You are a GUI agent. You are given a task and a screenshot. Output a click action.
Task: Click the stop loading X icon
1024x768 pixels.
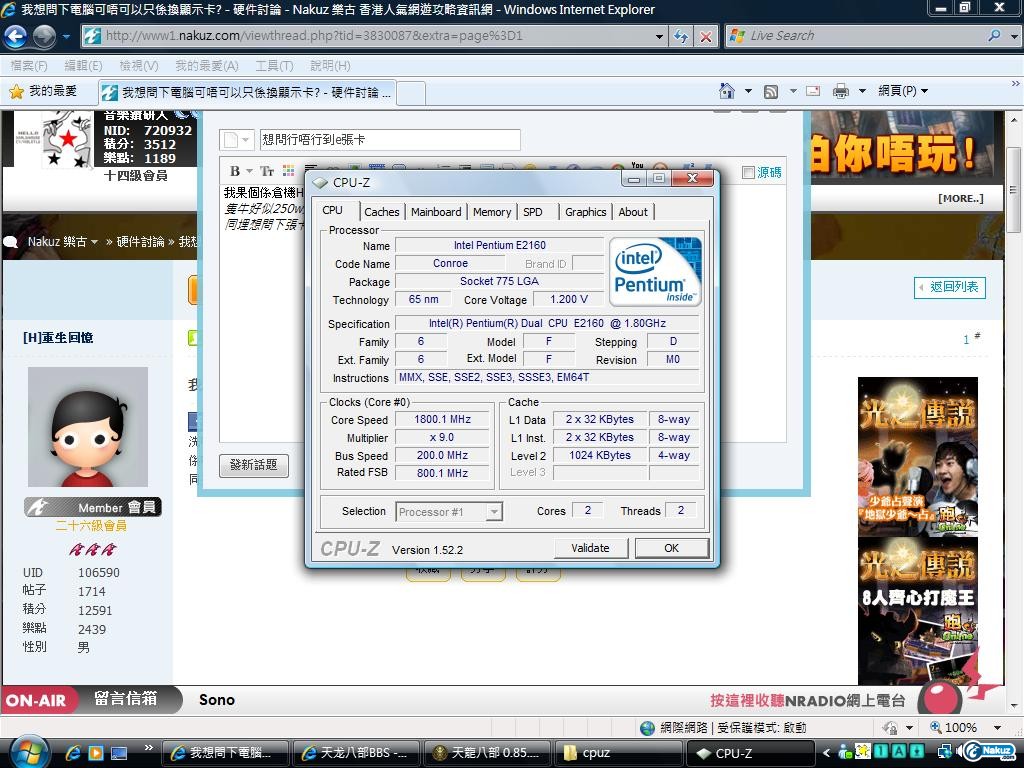(x=705, y=36)
